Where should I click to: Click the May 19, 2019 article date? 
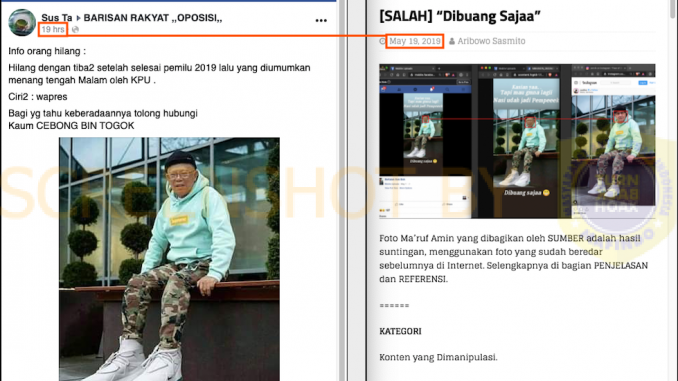(415, 41)
